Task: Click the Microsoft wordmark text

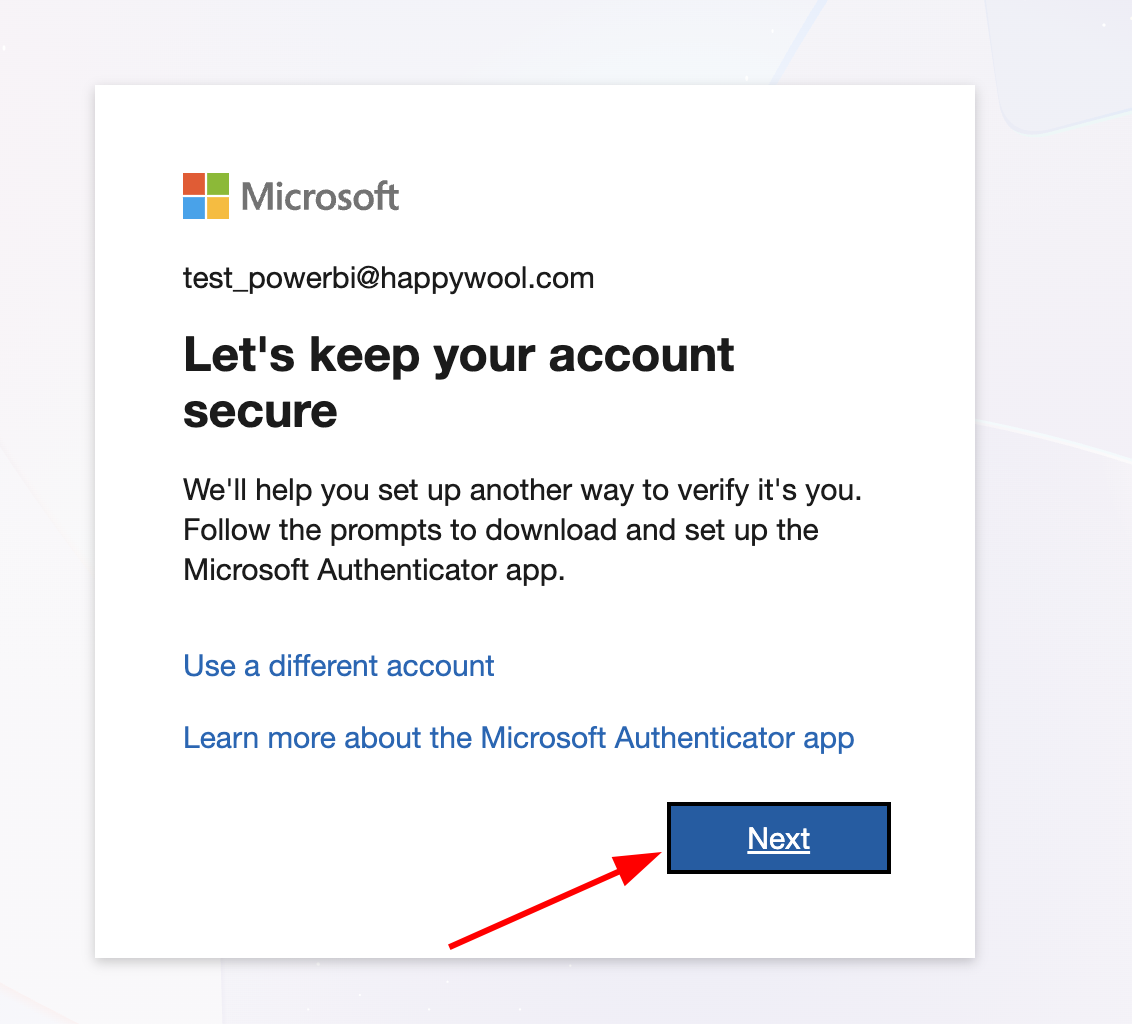Action: click(x=320, y=196)
